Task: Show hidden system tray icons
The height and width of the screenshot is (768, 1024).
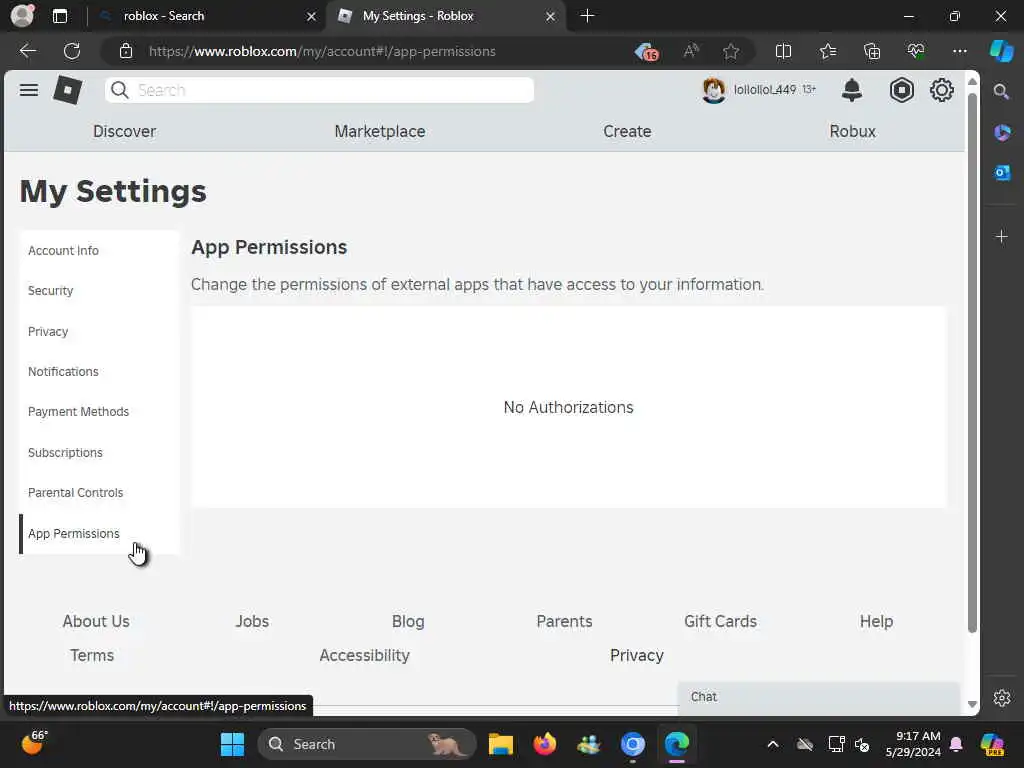Action: (x=773, y=744)
